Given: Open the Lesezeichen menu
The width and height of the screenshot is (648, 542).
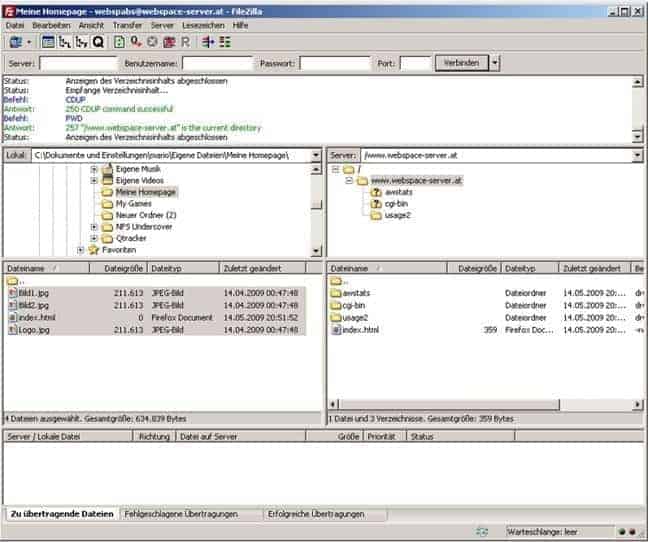Looking at the screenshot, I should point(203,24).
